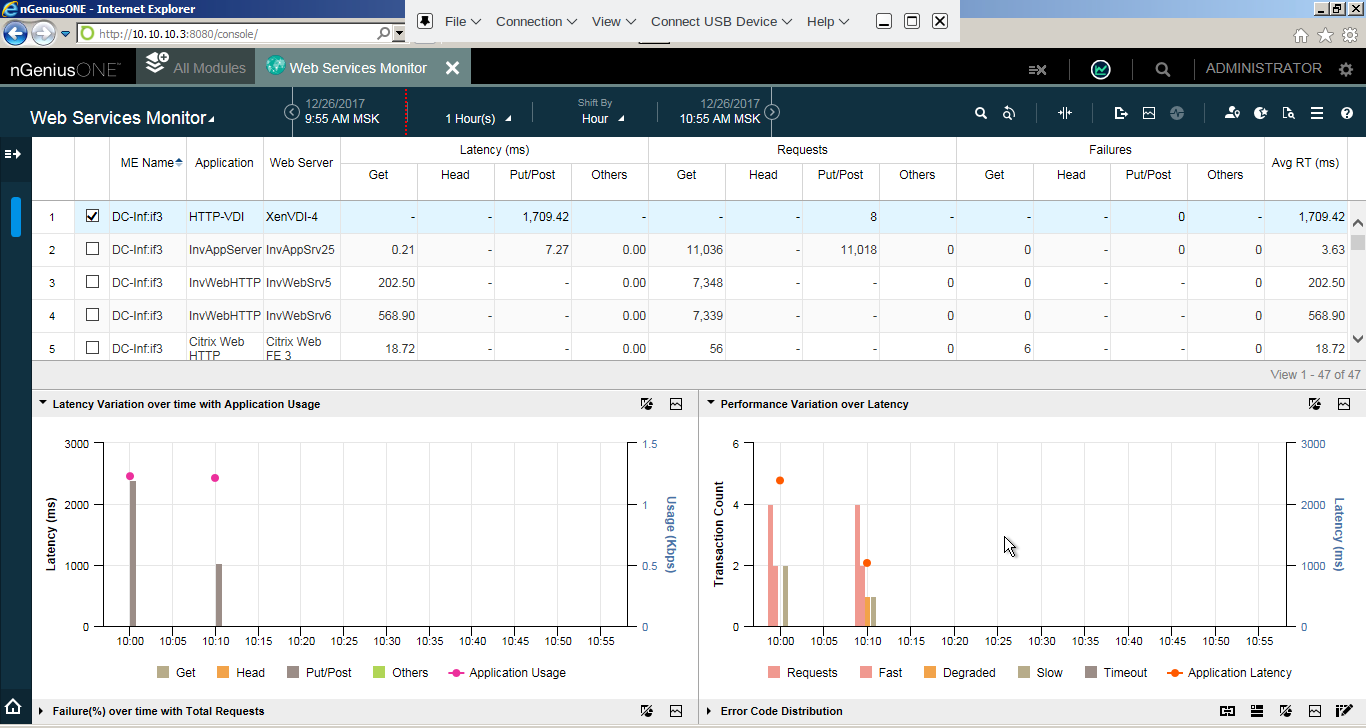Open the settings gear beside ADMINISTRATOR

tap(1346, 69)
